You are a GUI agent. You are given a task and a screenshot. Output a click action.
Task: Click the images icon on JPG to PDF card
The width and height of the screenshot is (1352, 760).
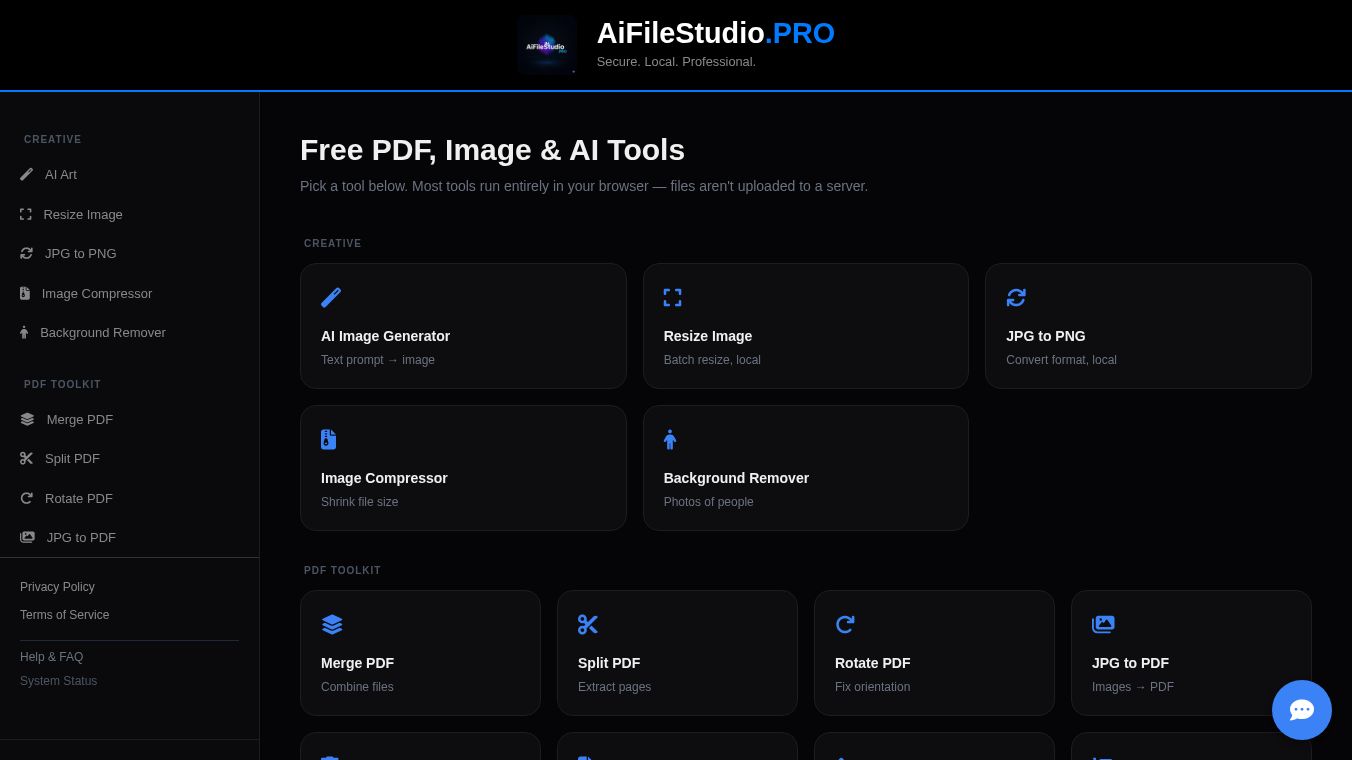pos(1103,624)
